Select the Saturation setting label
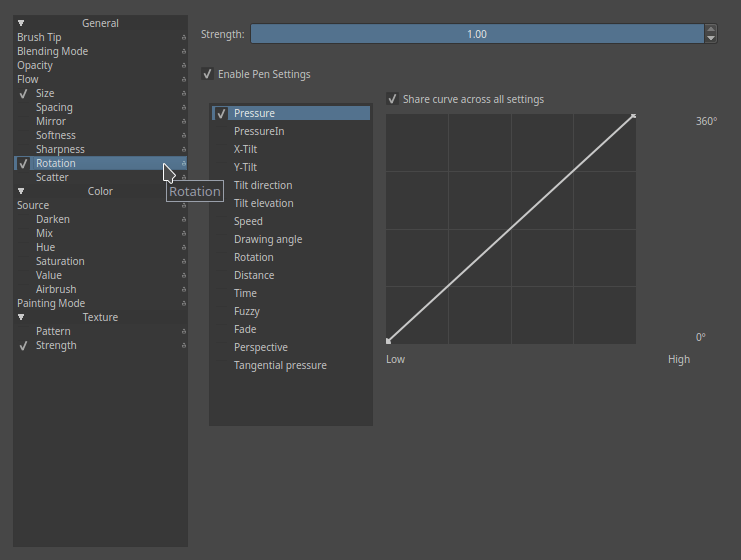Viewport: 741px width, 560px height. coord(60,261)
